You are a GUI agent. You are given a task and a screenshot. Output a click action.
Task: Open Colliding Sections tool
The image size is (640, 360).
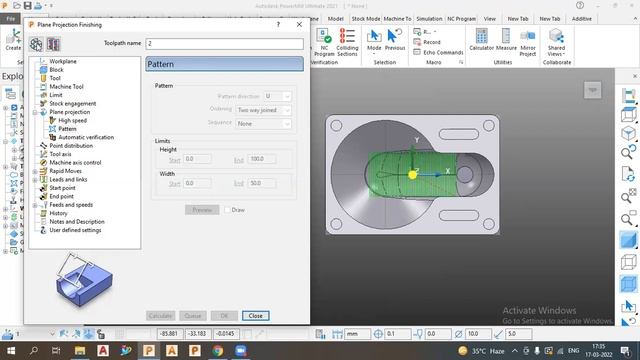coord(347,42)
